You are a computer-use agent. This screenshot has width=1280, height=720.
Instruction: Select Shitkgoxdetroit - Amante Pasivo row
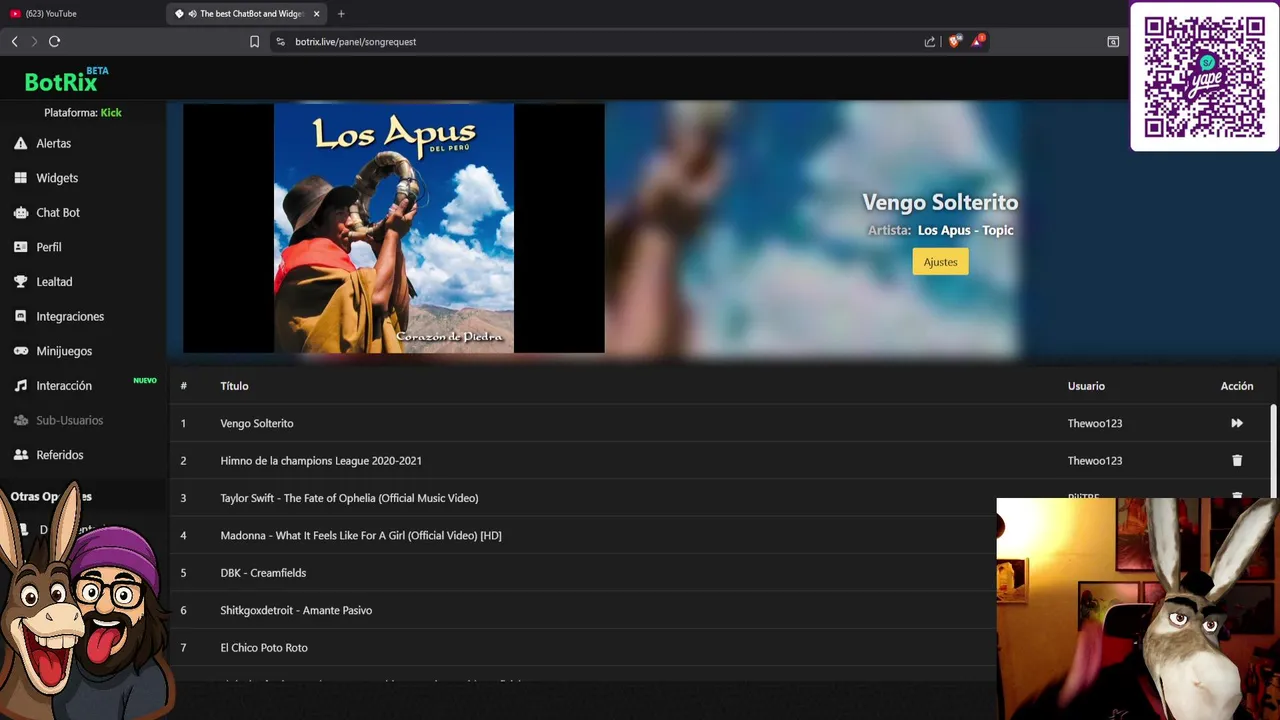[x=584, y=610]
